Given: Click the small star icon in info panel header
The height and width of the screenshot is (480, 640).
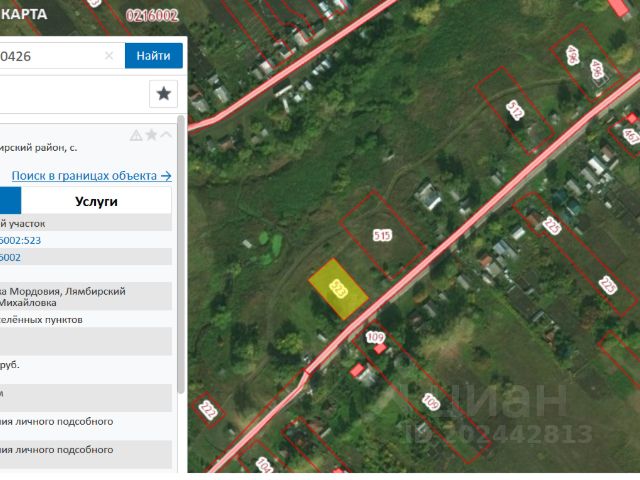Looking at the screenshot, I should [151, 135].
